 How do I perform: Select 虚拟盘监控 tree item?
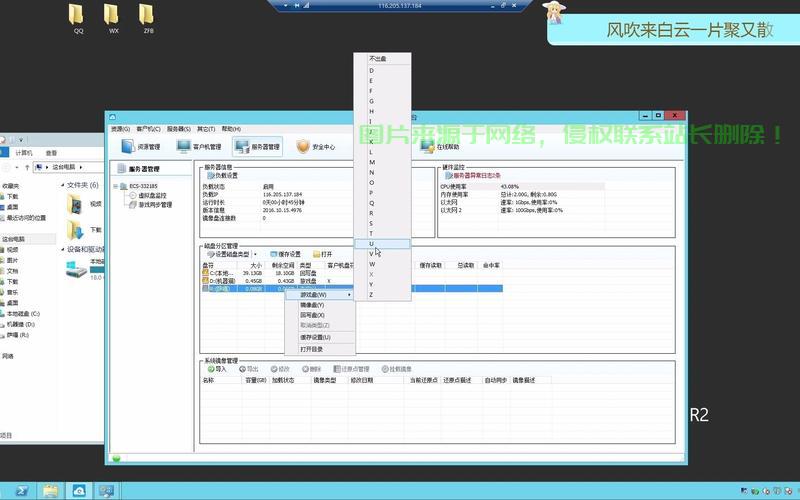pyautogui.click(x=152, y=195)
